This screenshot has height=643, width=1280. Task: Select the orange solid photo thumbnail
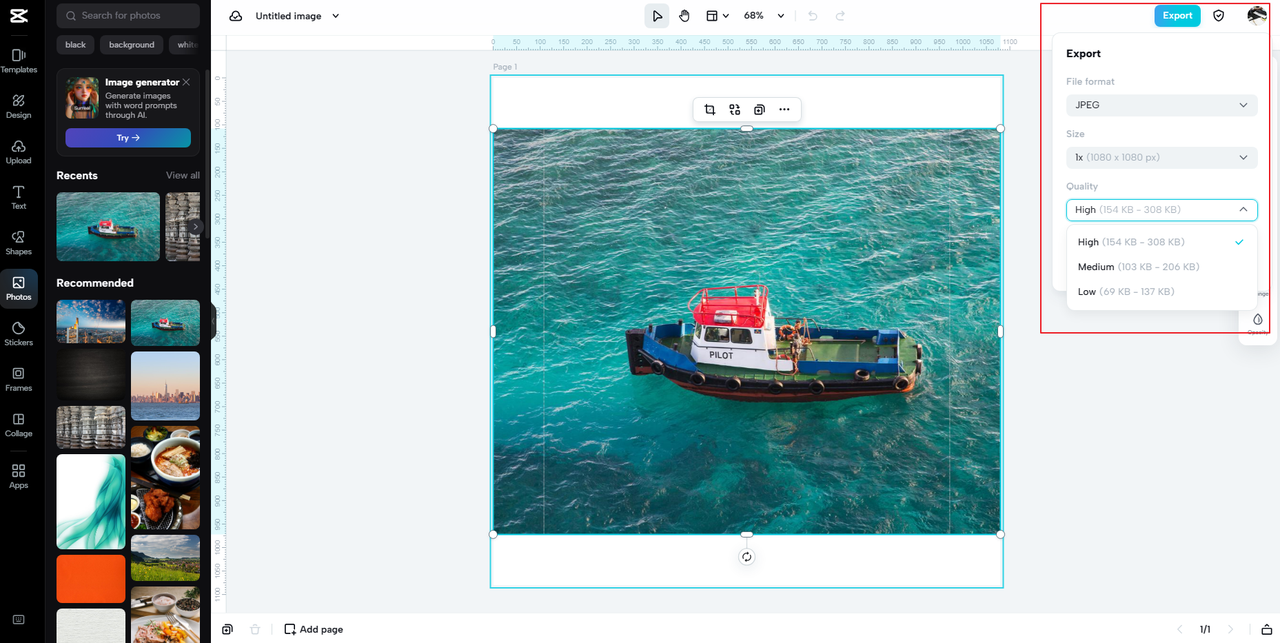tap(91, 579)
